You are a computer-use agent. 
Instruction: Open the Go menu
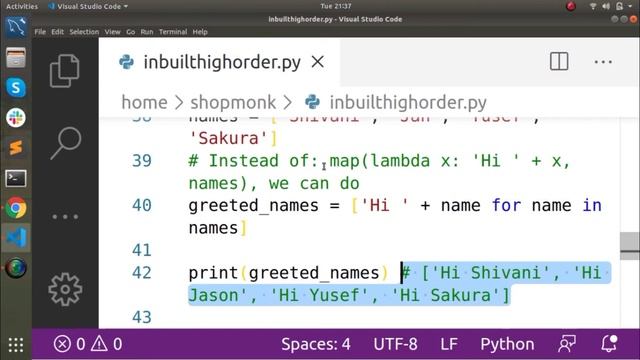tap(131, 32)
